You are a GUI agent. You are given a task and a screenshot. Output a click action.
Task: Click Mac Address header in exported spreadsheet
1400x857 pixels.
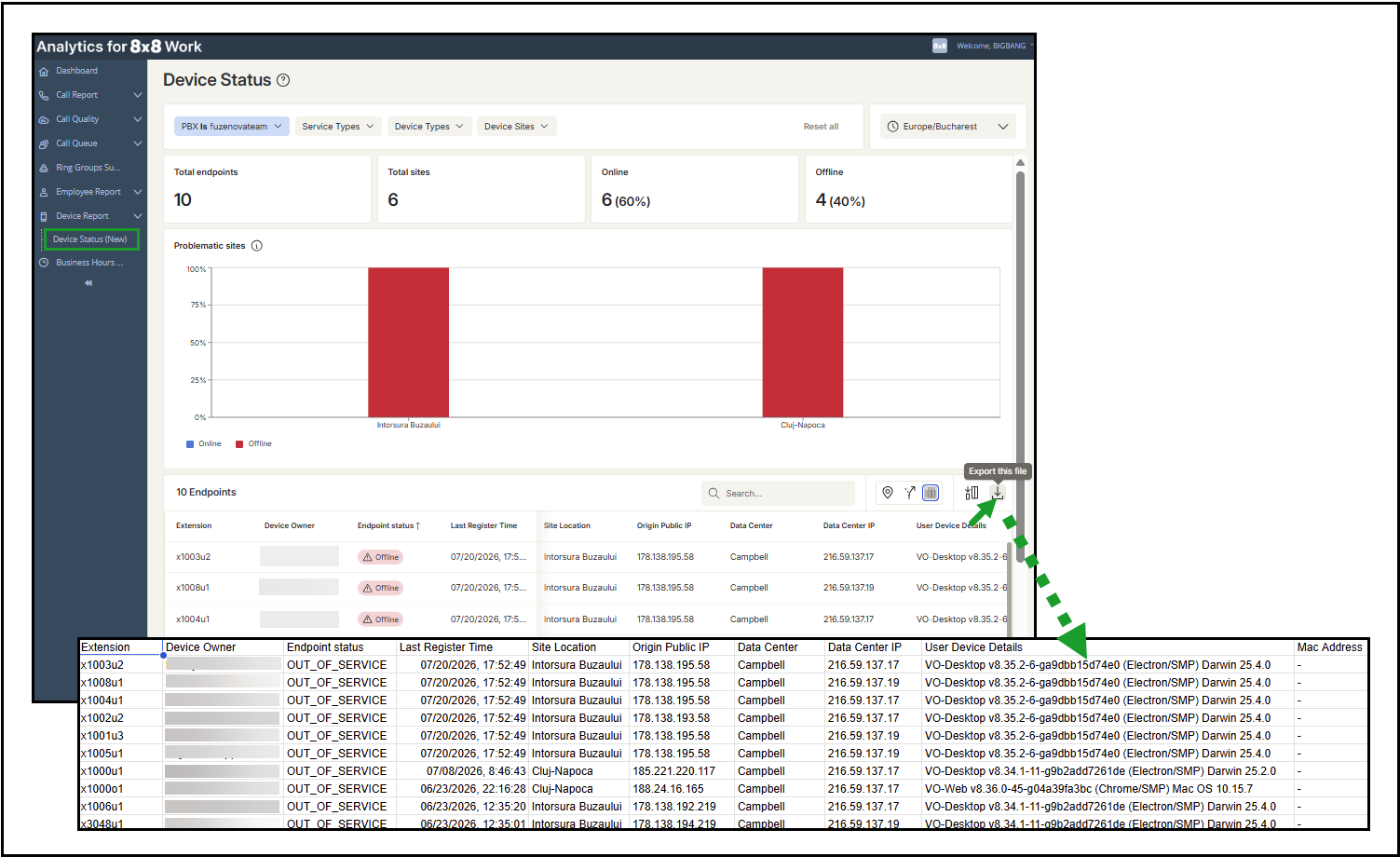click(x=1329, y=647)
